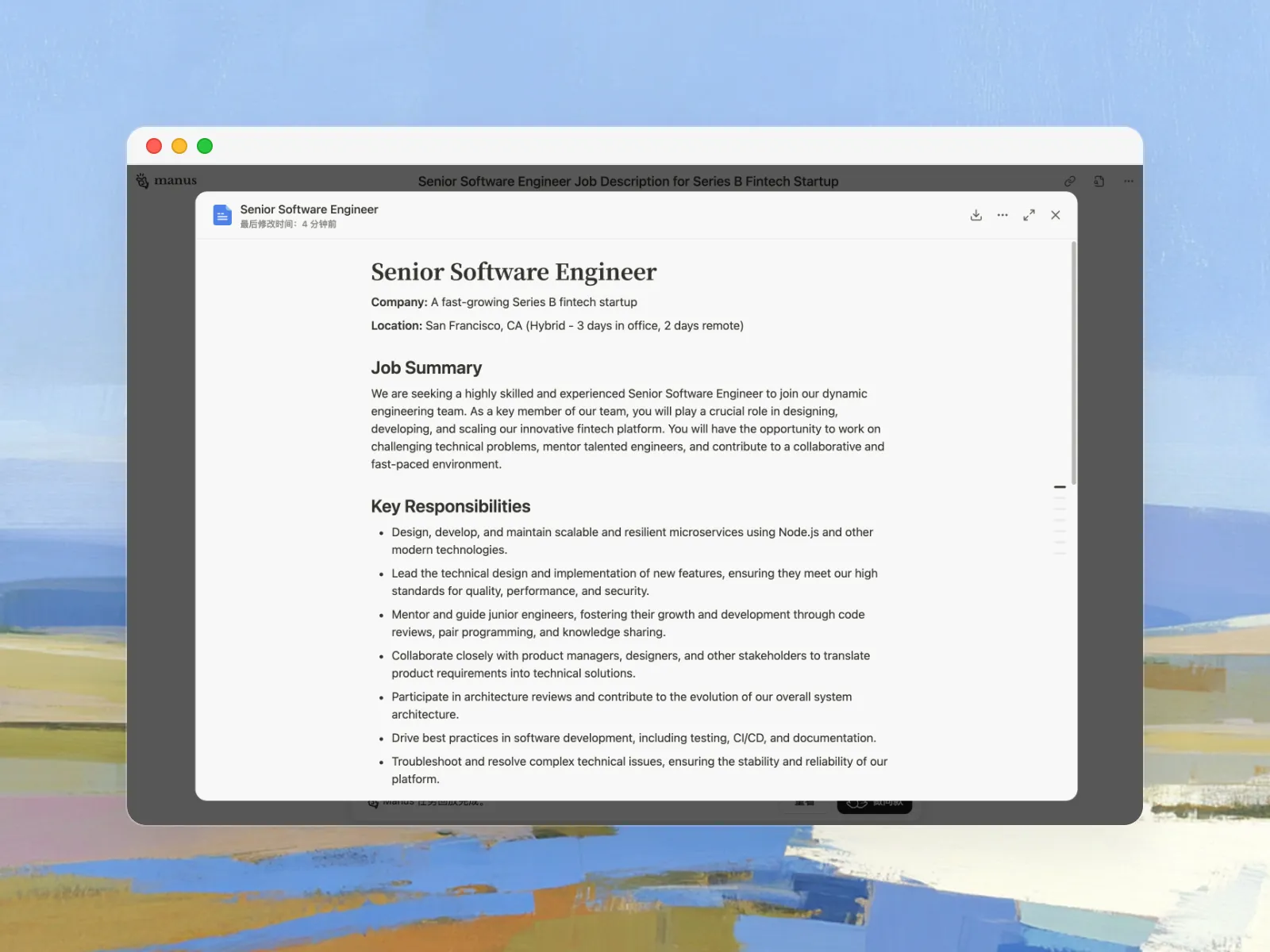Open the document's more options menu
1270x952 pixels.
(x=1003, y=215)
